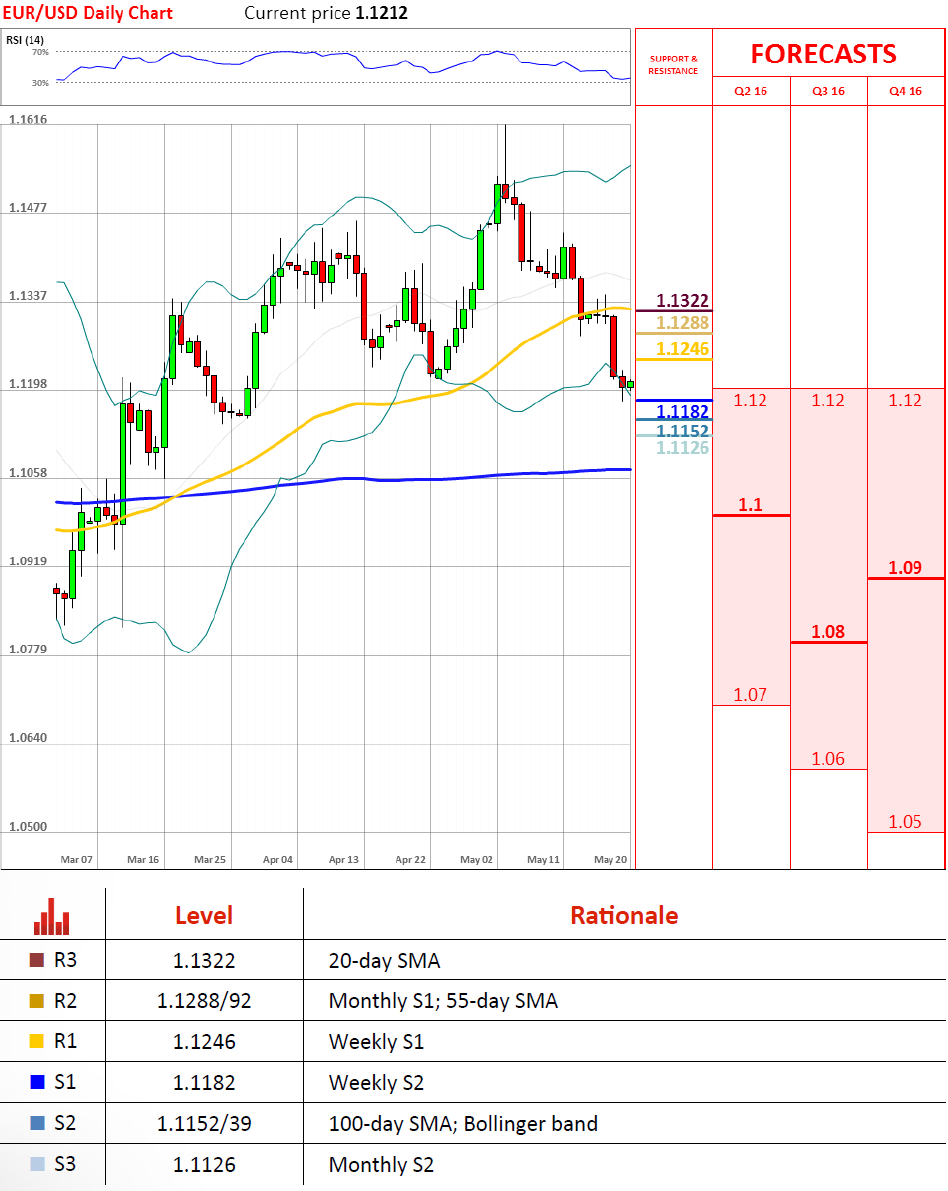
Task: Click the Q2 16 mean forecast 1.1
Action: (x=750, y=504)
